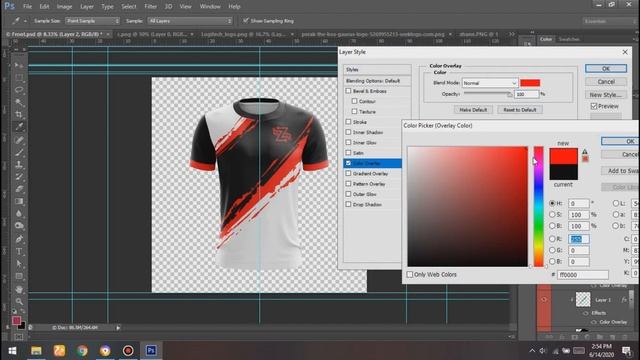Open the notification center in system tray
This screenshot has width=640, height=360.
click(x=626, y=350)
